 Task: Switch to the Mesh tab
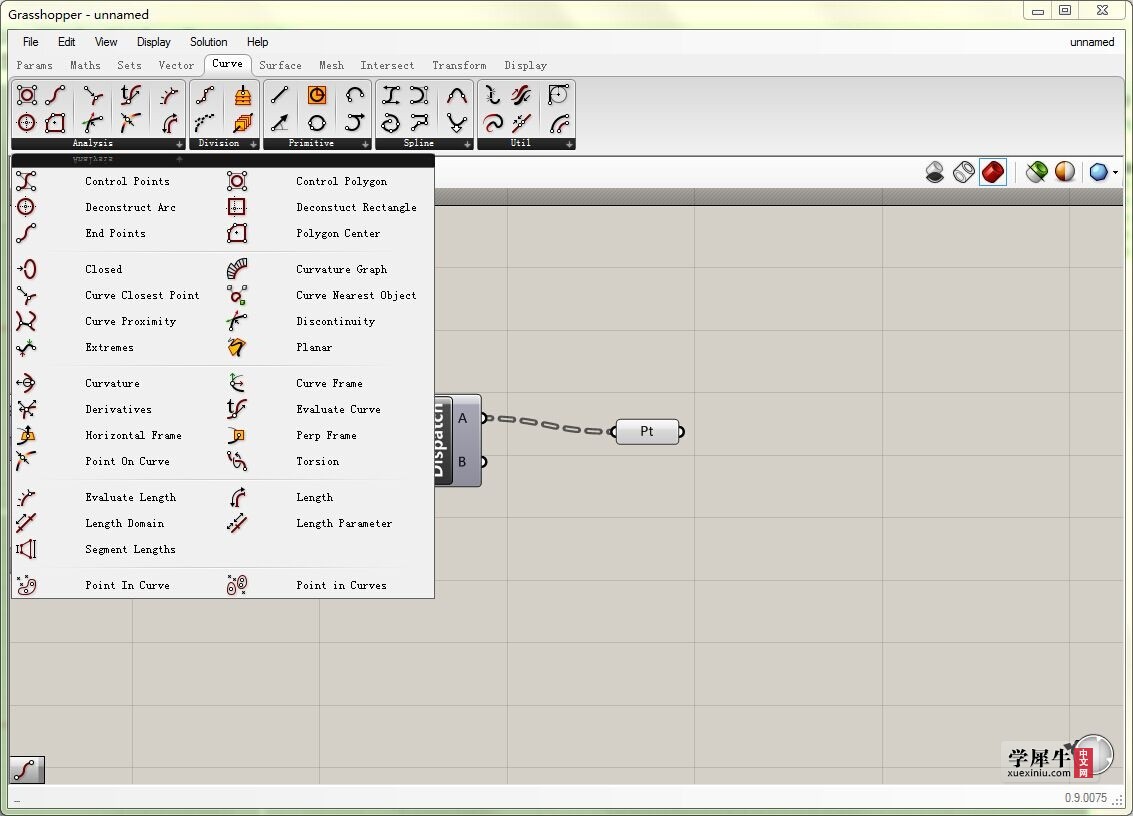(332, 65)
